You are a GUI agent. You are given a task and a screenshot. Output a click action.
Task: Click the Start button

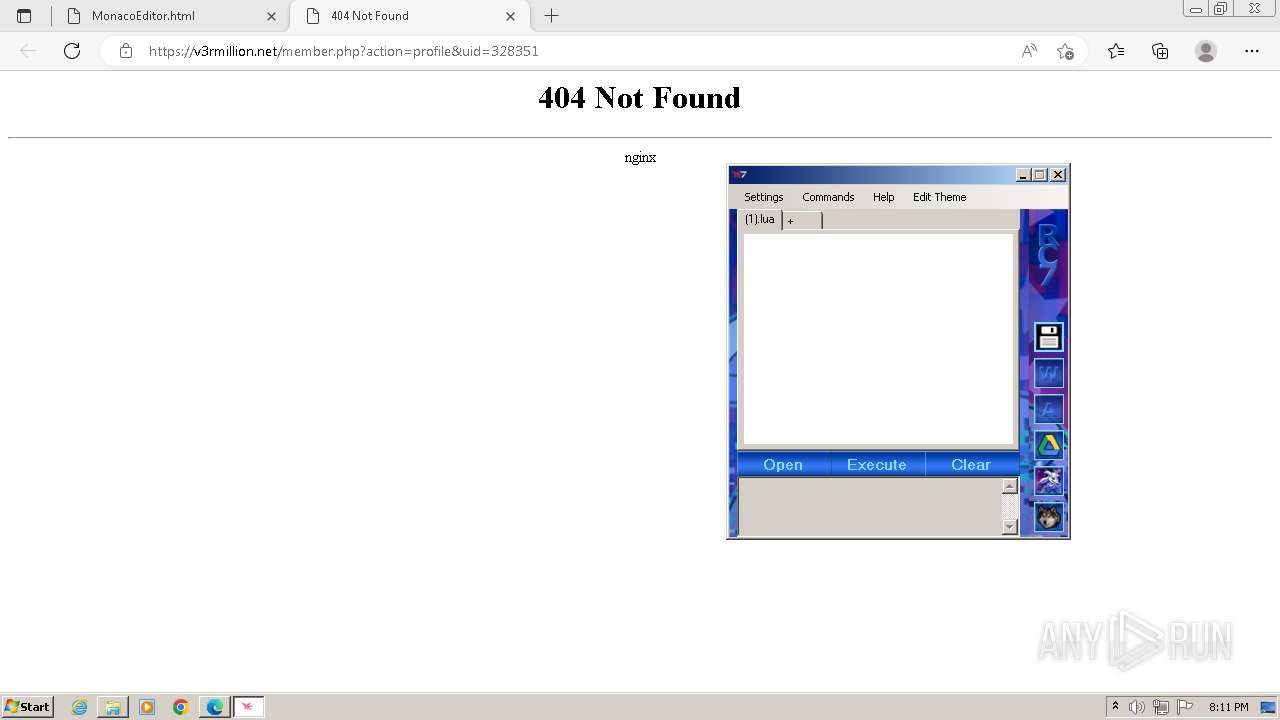pyautogui.click(x=28, y=707)
